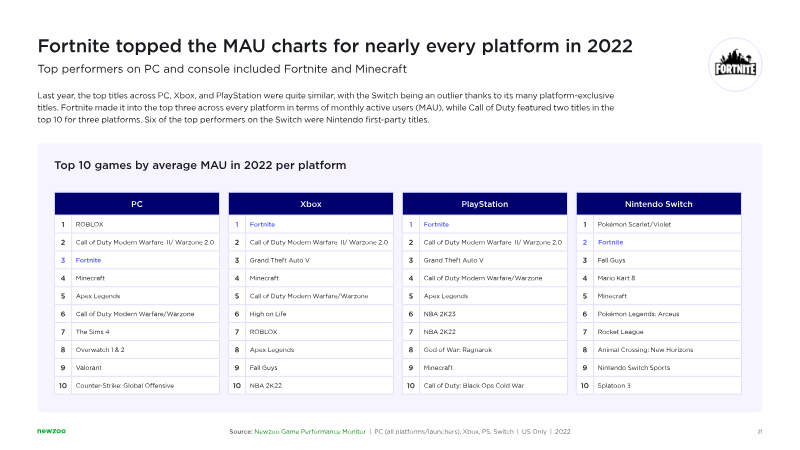The height and width of the screenshot is (450, 800).
Task: Click Fortnite at rank 1 under PlayStation
Action: (x=436, y=224)
